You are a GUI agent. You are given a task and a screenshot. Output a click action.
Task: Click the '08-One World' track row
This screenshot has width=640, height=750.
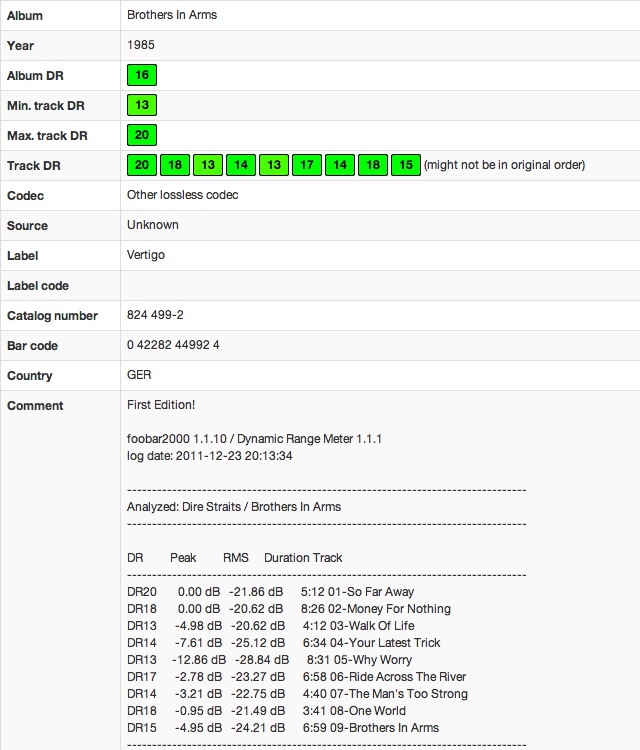[266, 711]
